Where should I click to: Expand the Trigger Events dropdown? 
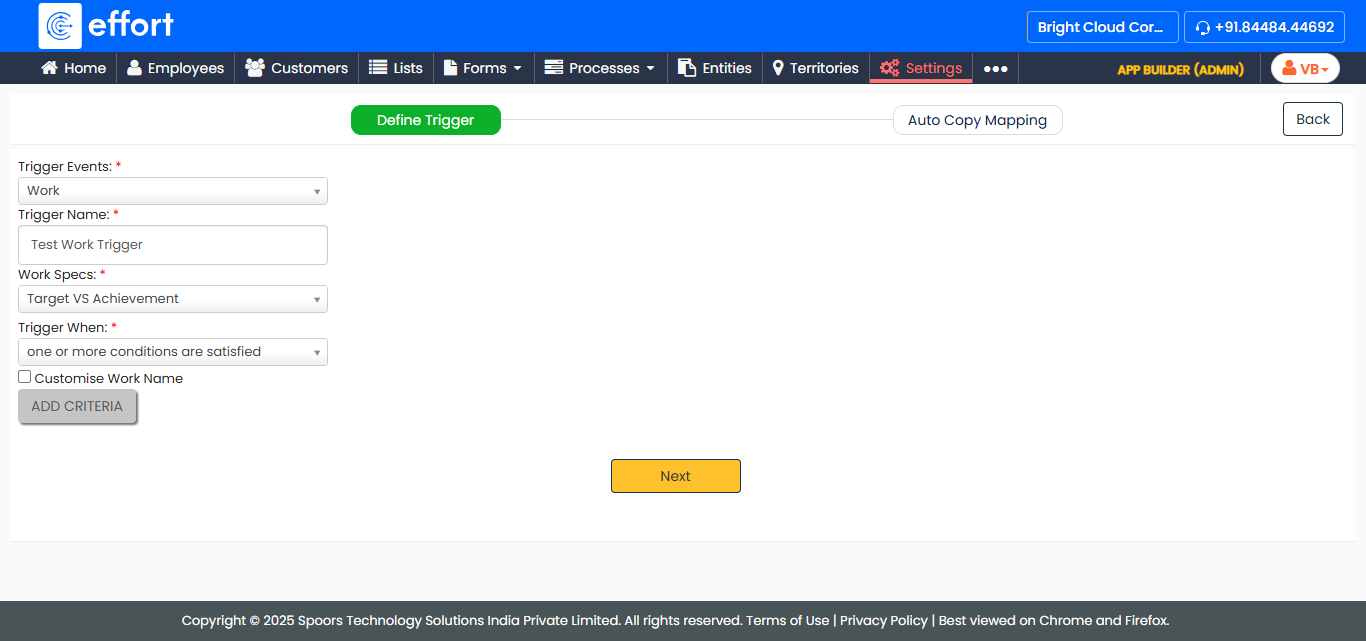tap(172, 191)
